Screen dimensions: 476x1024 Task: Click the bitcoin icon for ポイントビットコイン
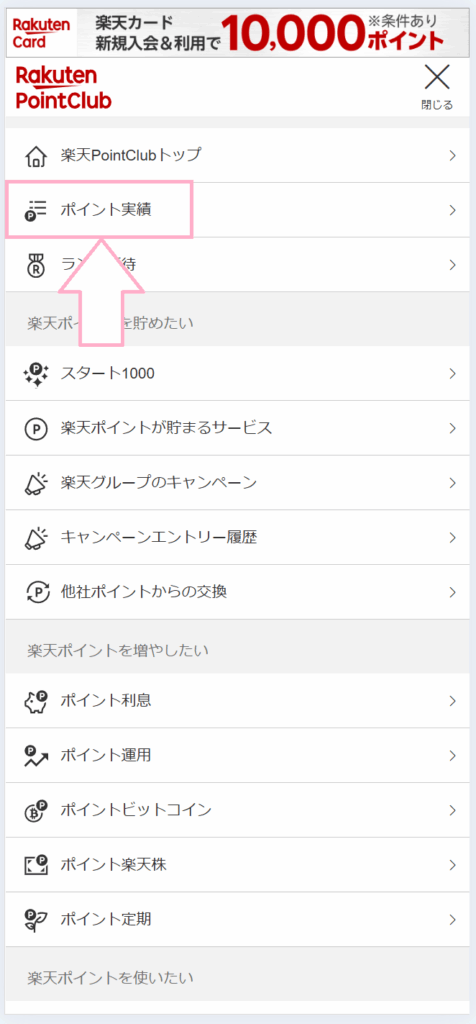[37, 810]
